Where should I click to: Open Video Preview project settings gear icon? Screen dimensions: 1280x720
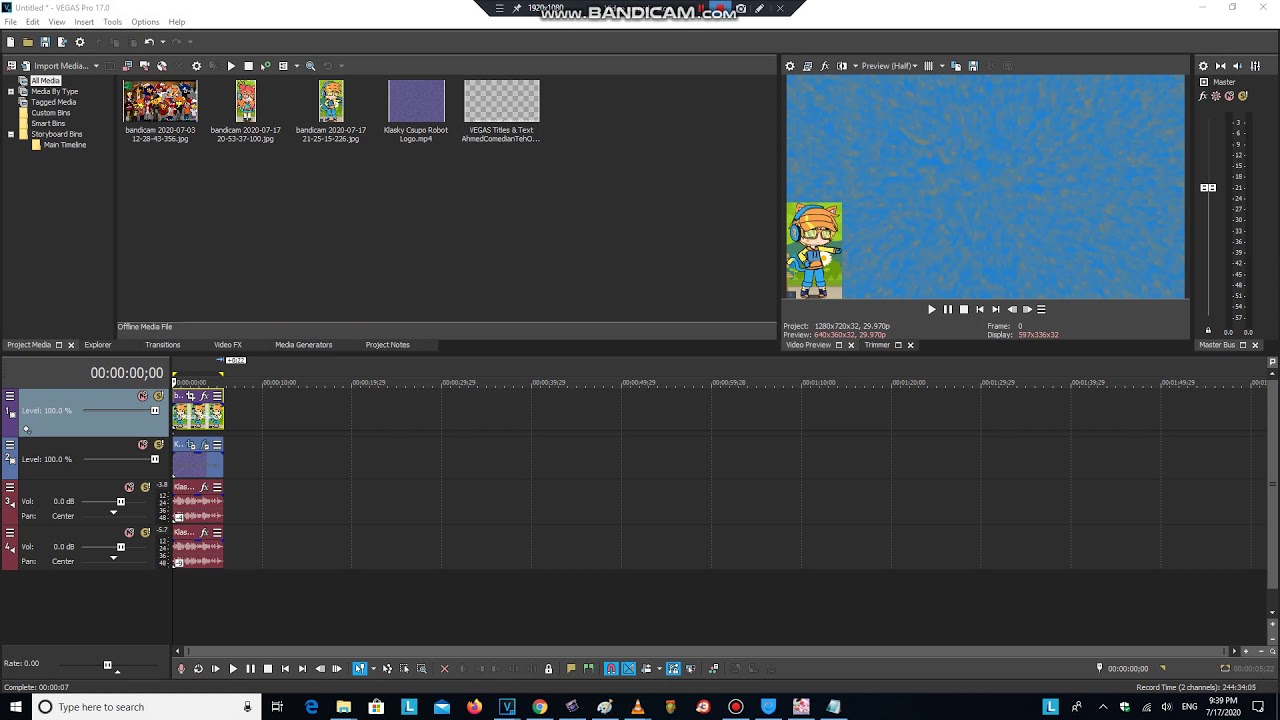pos(790,66)
